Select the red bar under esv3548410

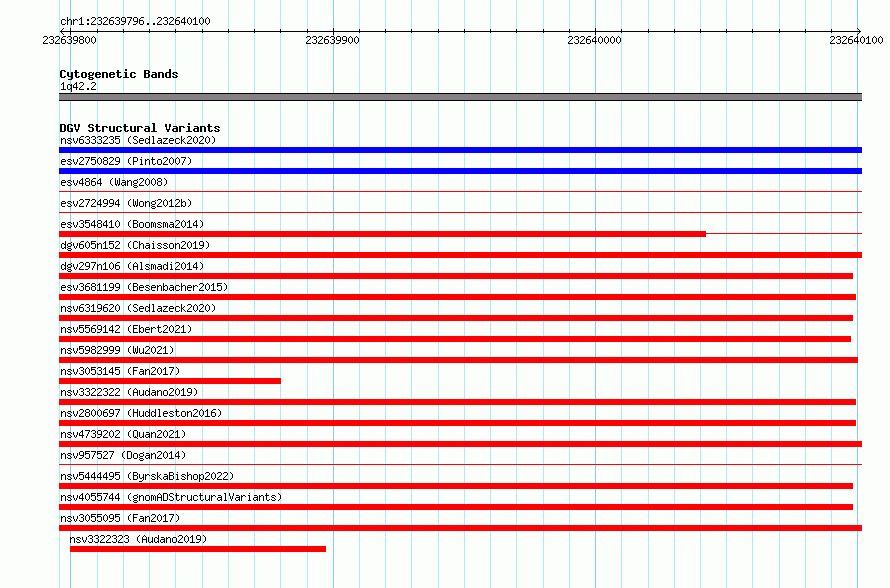tap(383, 234)
